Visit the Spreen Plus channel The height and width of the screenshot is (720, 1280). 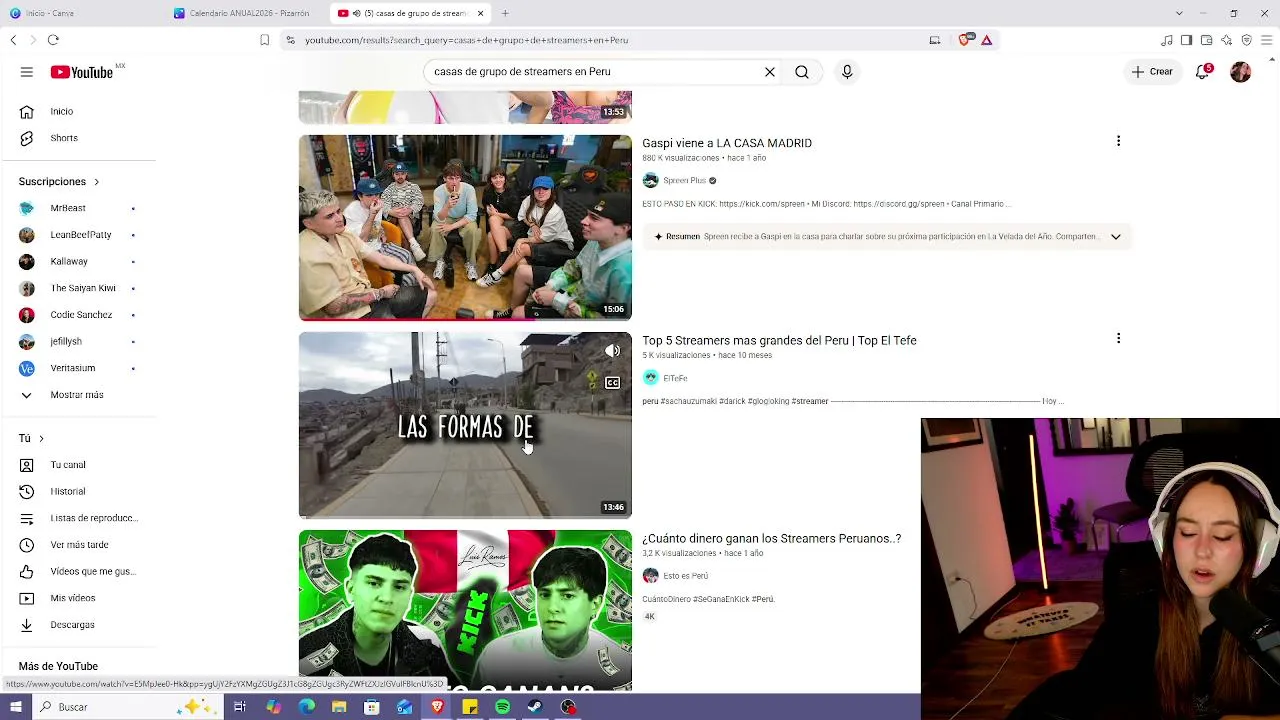tap(685, 181)
